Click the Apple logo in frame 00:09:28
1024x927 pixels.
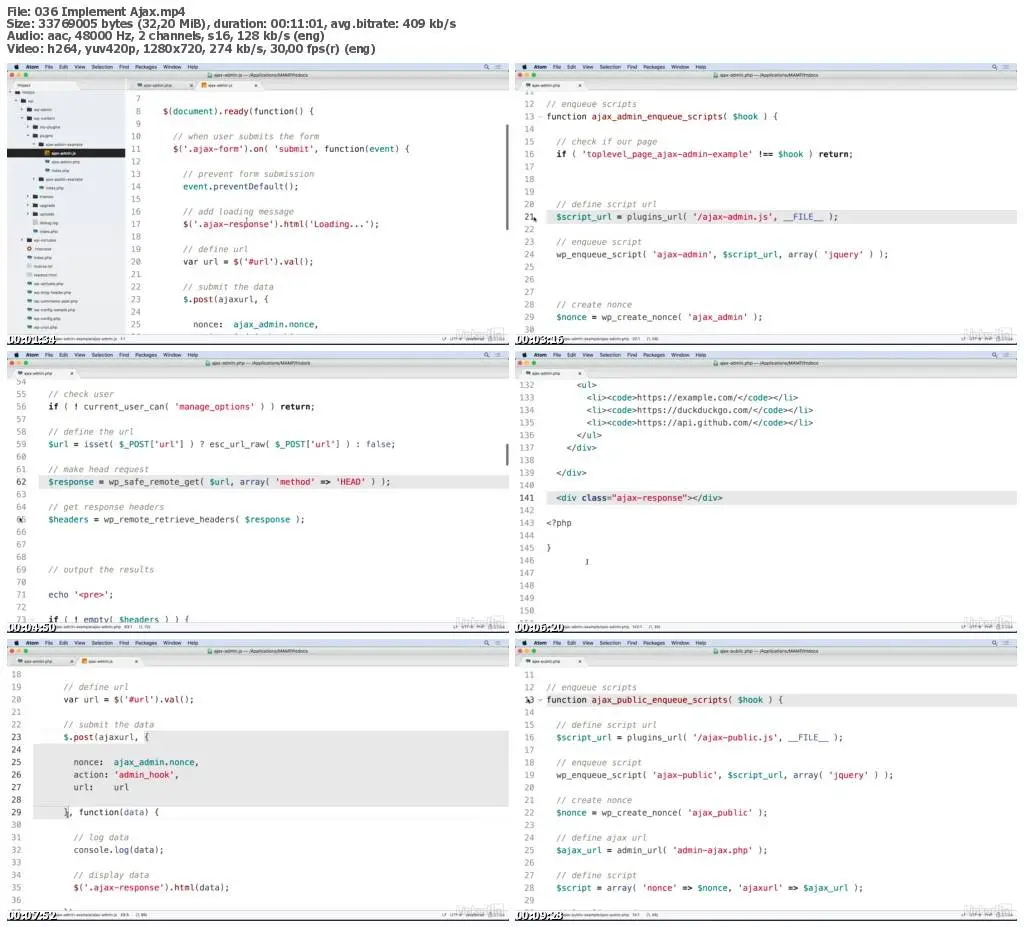[524, 643]
